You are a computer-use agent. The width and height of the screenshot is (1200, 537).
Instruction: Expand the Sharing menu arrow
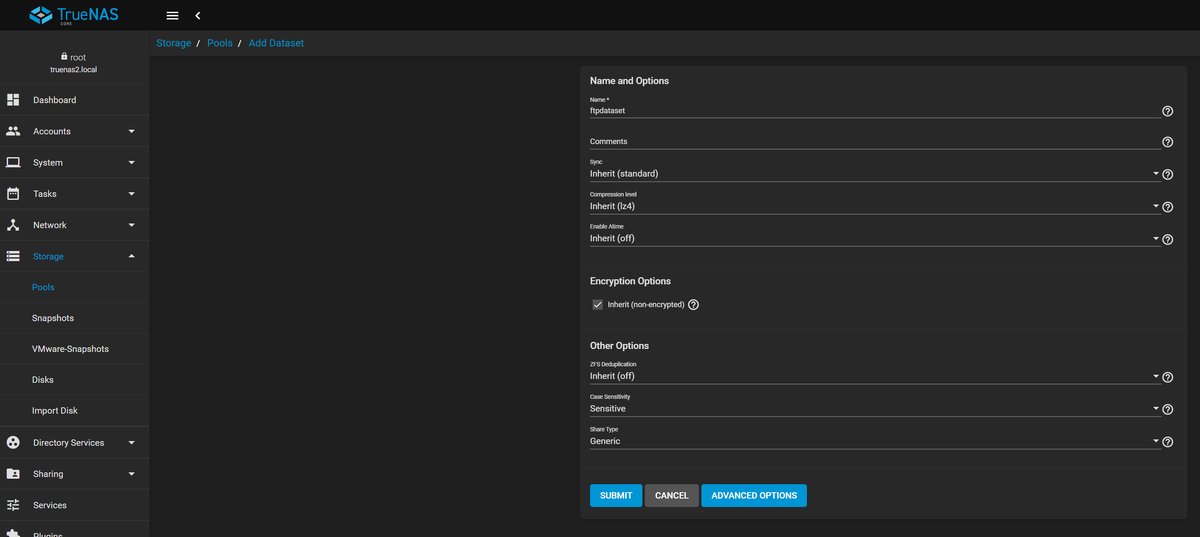(x=131, y=473)
